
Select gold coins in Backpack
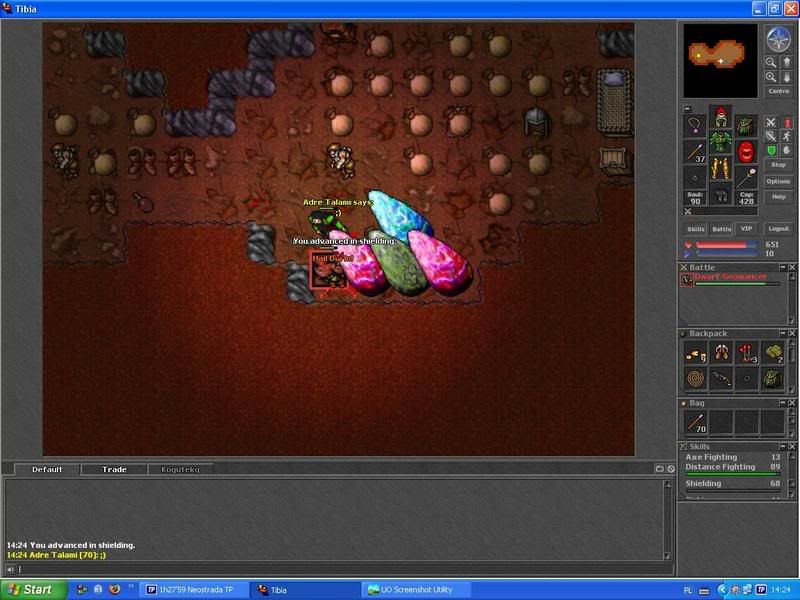695,353
